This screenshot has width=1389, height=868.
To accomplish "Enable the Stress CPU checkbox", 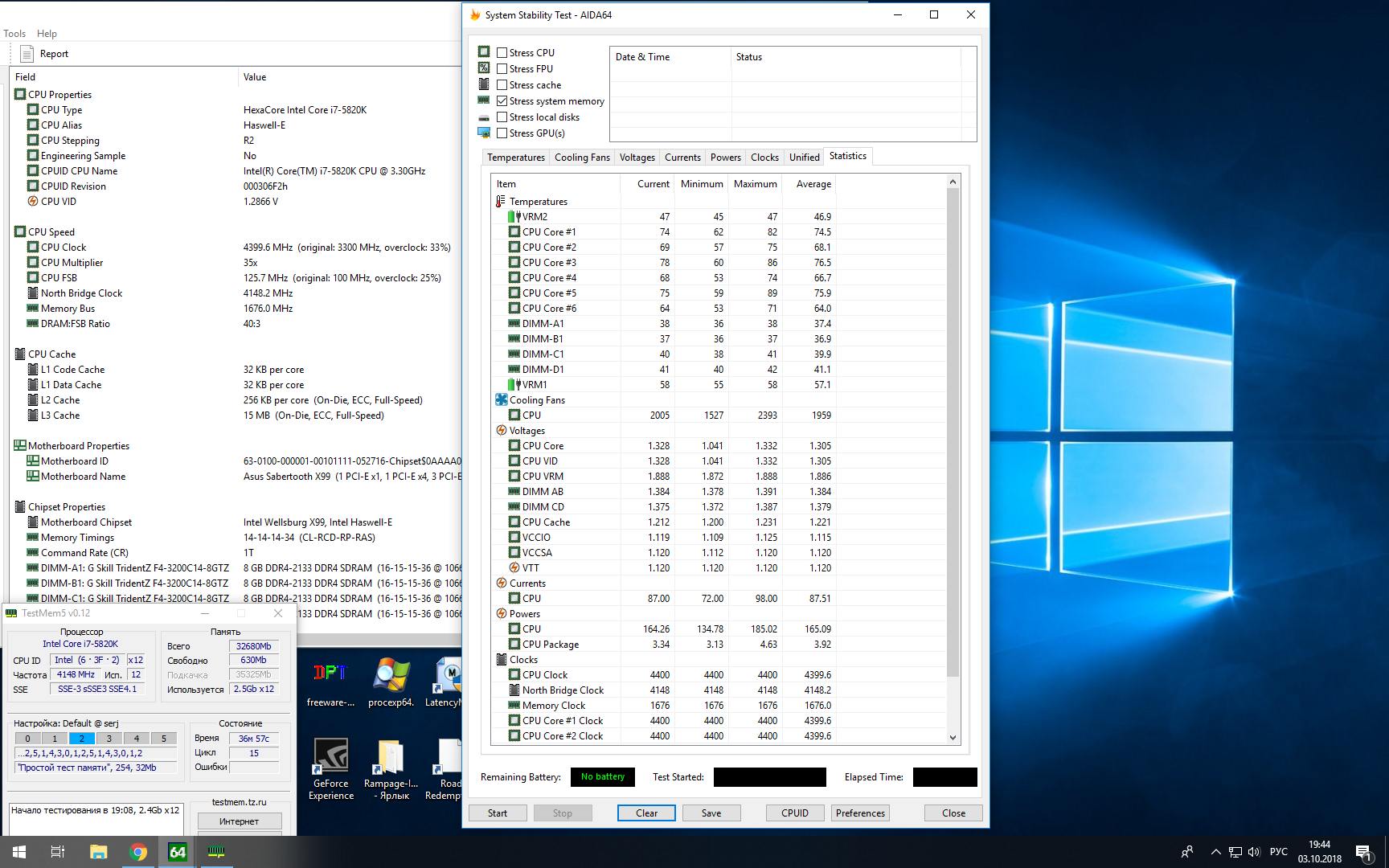I will 502,53.
